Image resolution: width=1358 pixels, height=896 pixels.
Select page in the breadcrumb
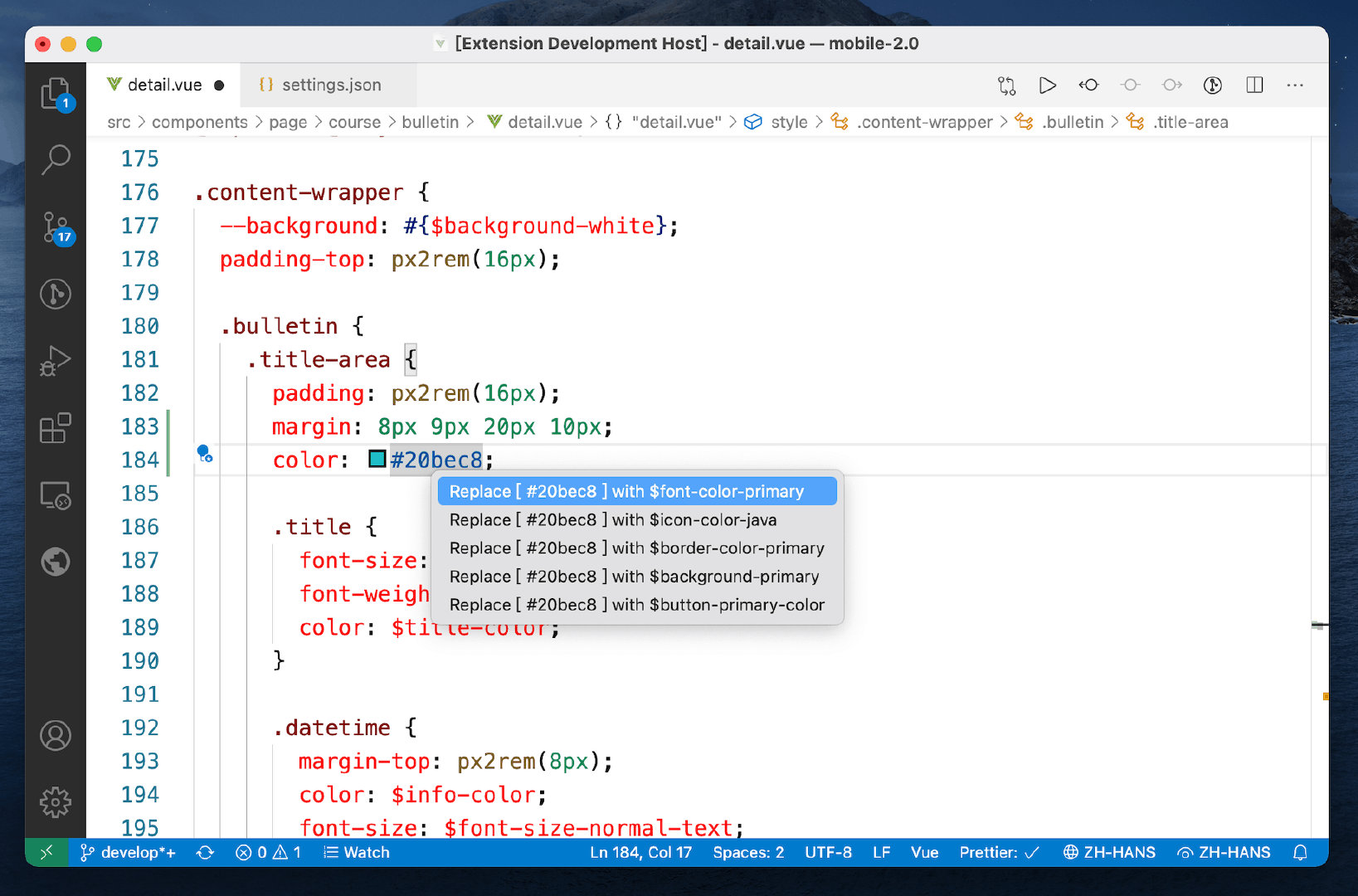click(x=288, y=122)
